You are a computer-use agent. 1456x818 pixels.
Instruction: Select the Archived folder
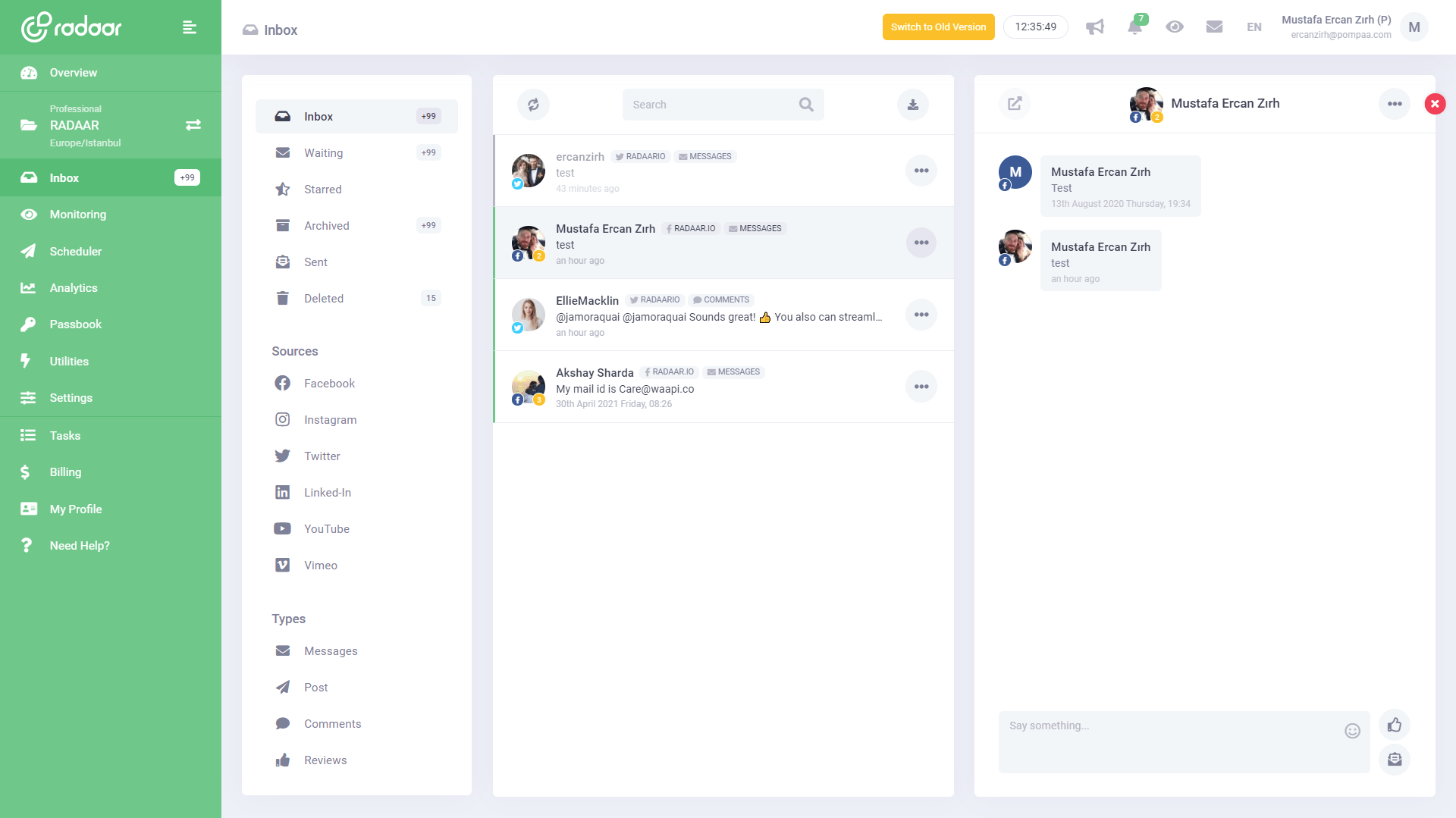(326, 226)
